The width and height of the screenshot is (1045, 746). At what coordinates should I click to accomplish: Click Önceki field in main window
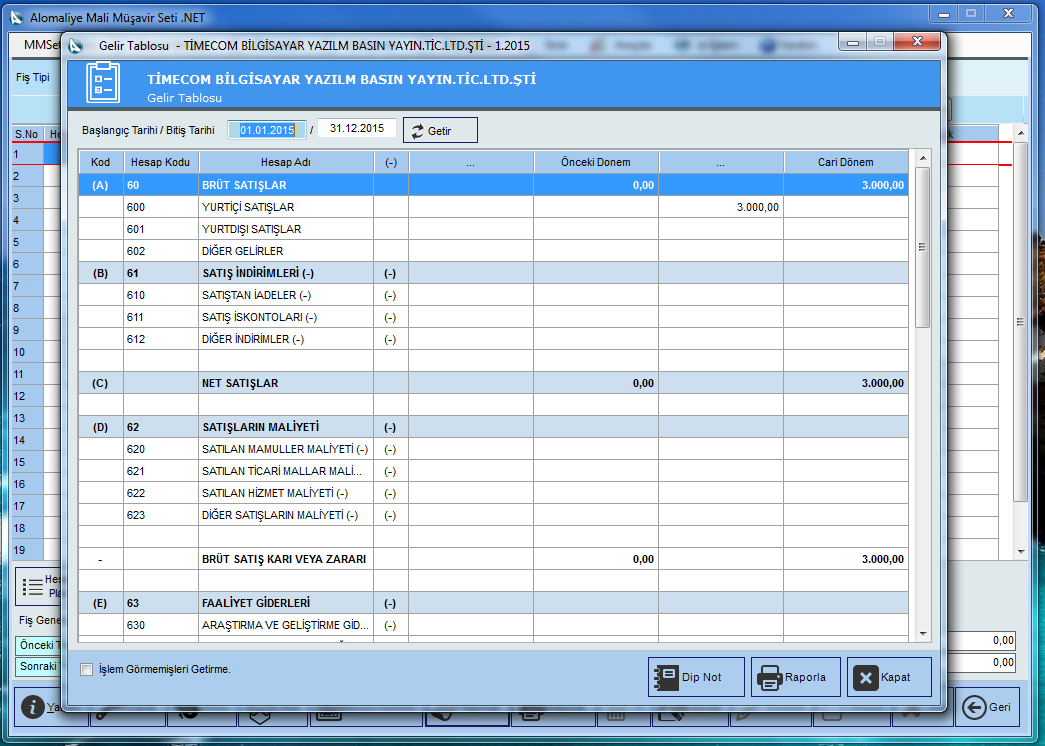(x=38, y=645)
